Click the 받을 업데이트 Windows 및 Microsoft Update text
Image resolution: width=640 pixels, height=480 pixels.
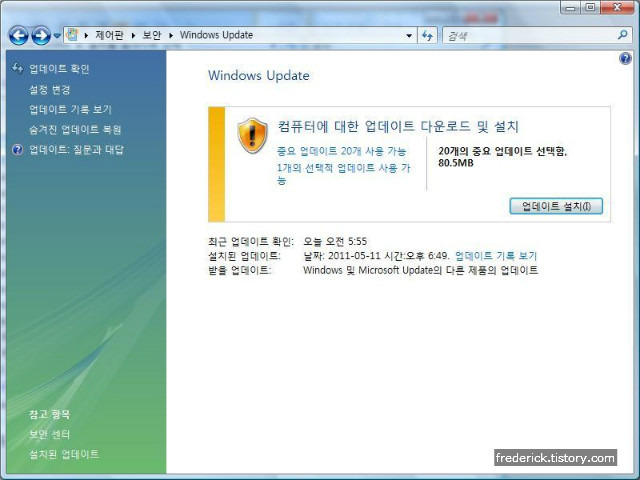420,270
